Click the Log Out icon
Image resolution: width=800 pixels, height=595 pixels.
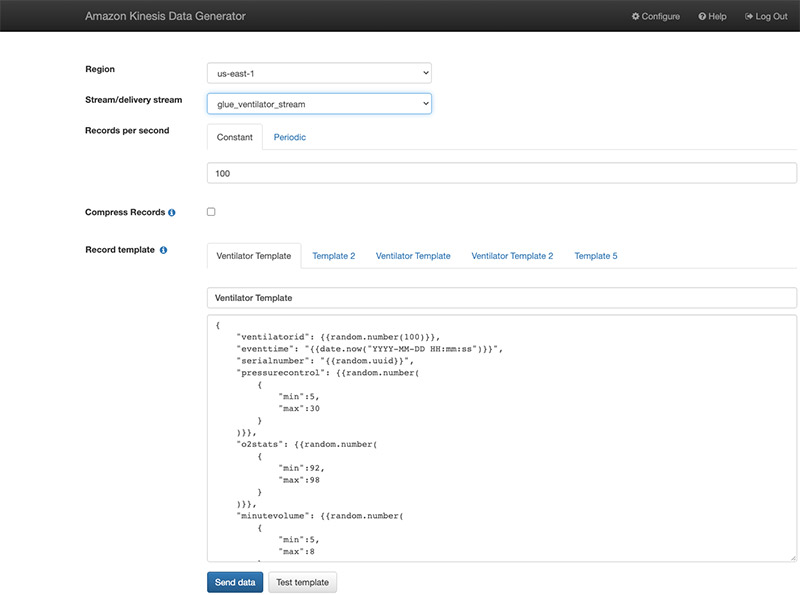pos(748,16)
